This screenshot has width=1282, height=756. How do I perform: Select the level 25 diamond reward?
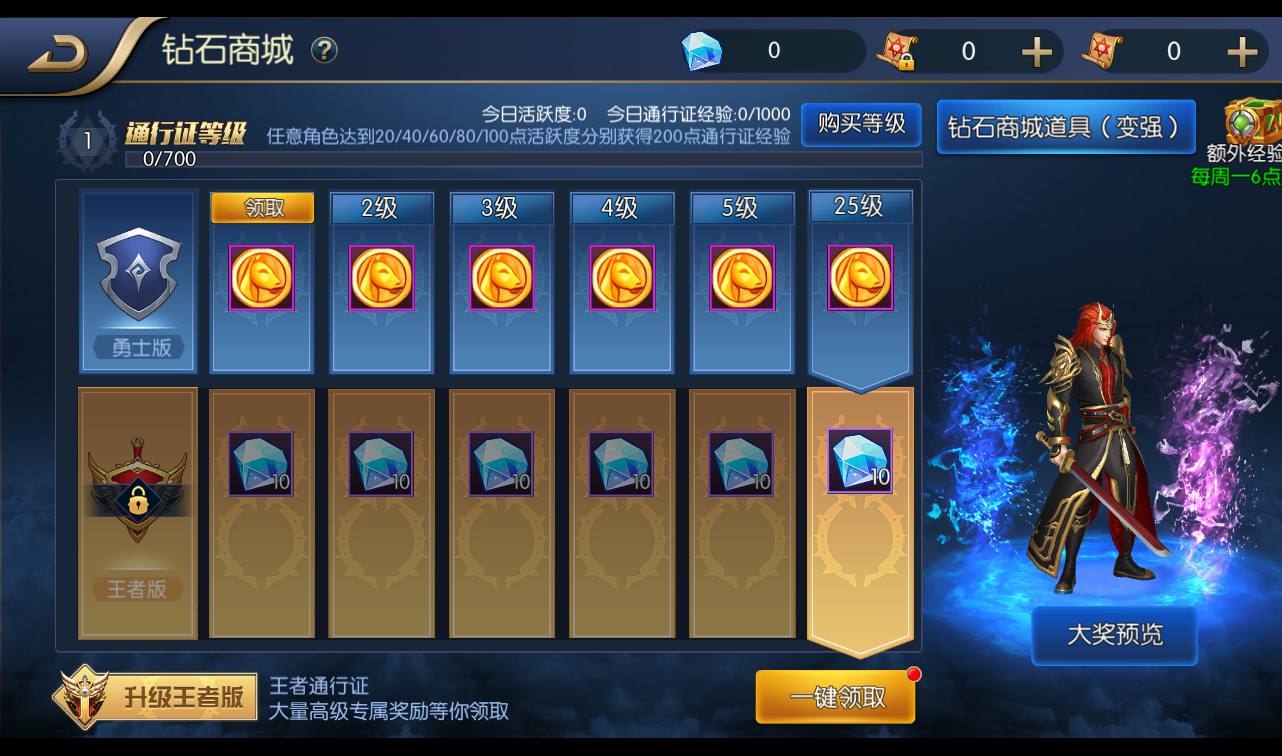coord(860,461)
